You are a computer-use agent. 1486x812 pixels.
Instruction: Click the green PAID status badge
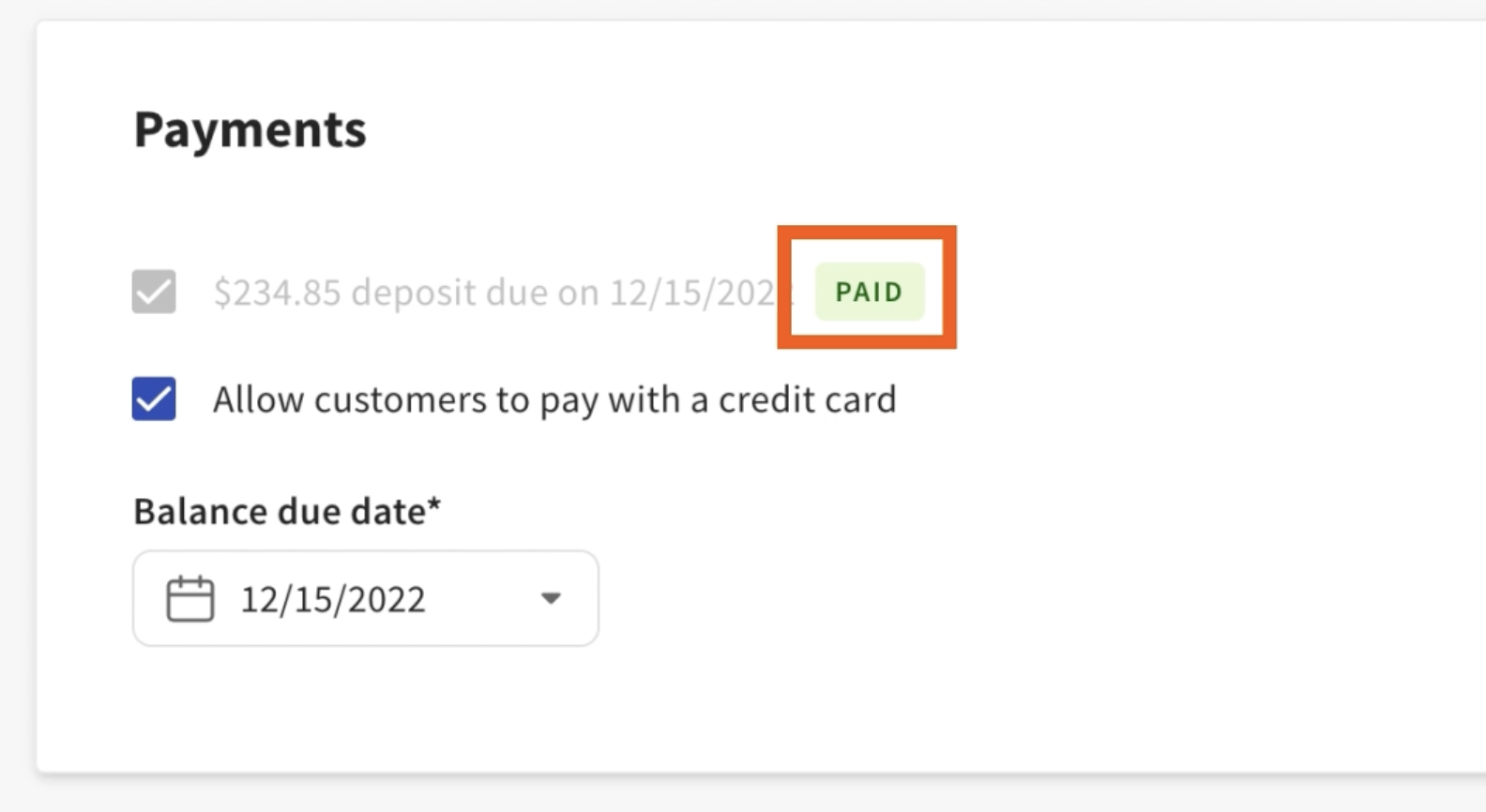[x=870, y=292]
